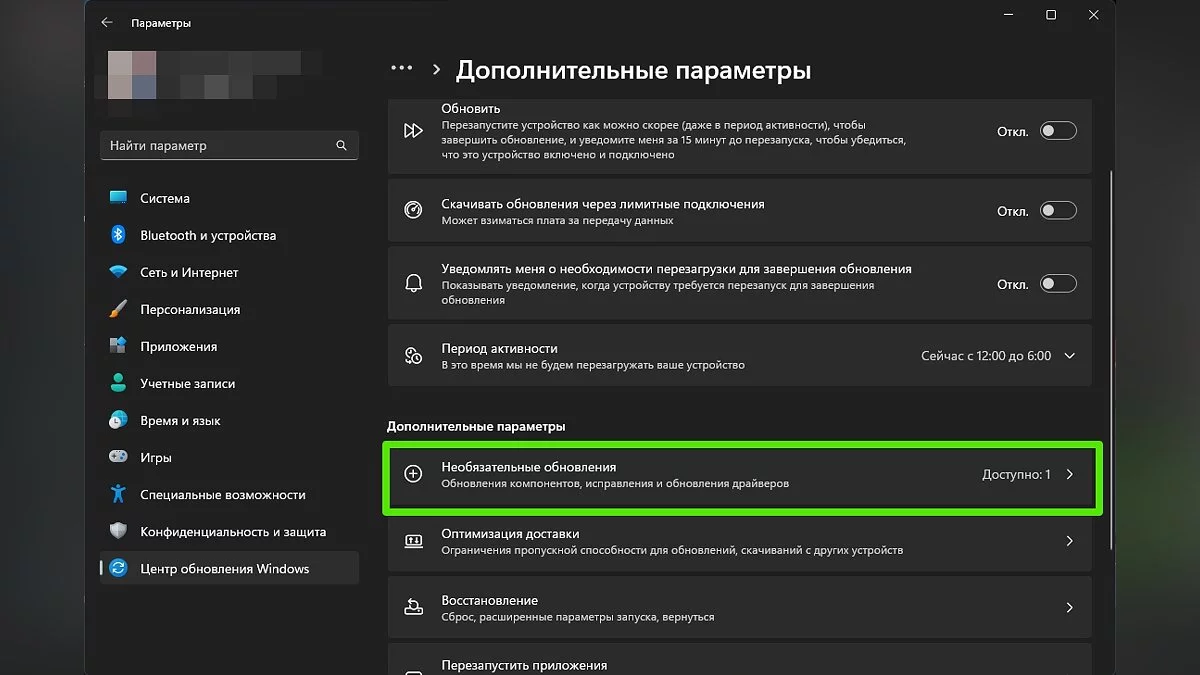Click the Специальные возможности accessibility icon
Image resolution: width=1200 pixels, height=675 pixels.
coord(118,494)
